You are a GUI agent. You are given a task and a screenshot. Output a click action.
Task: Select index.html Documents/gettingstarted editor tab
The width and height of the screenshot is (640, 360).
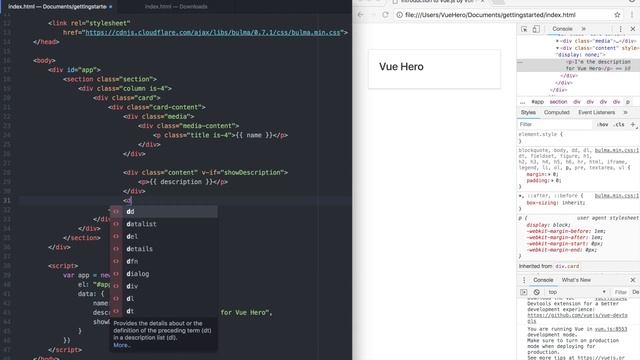click(x=58, y=7)
